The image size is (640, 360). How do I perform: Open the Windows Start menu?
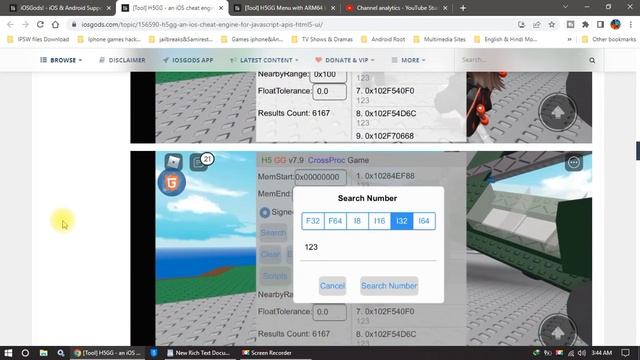(x=8, y=353)
